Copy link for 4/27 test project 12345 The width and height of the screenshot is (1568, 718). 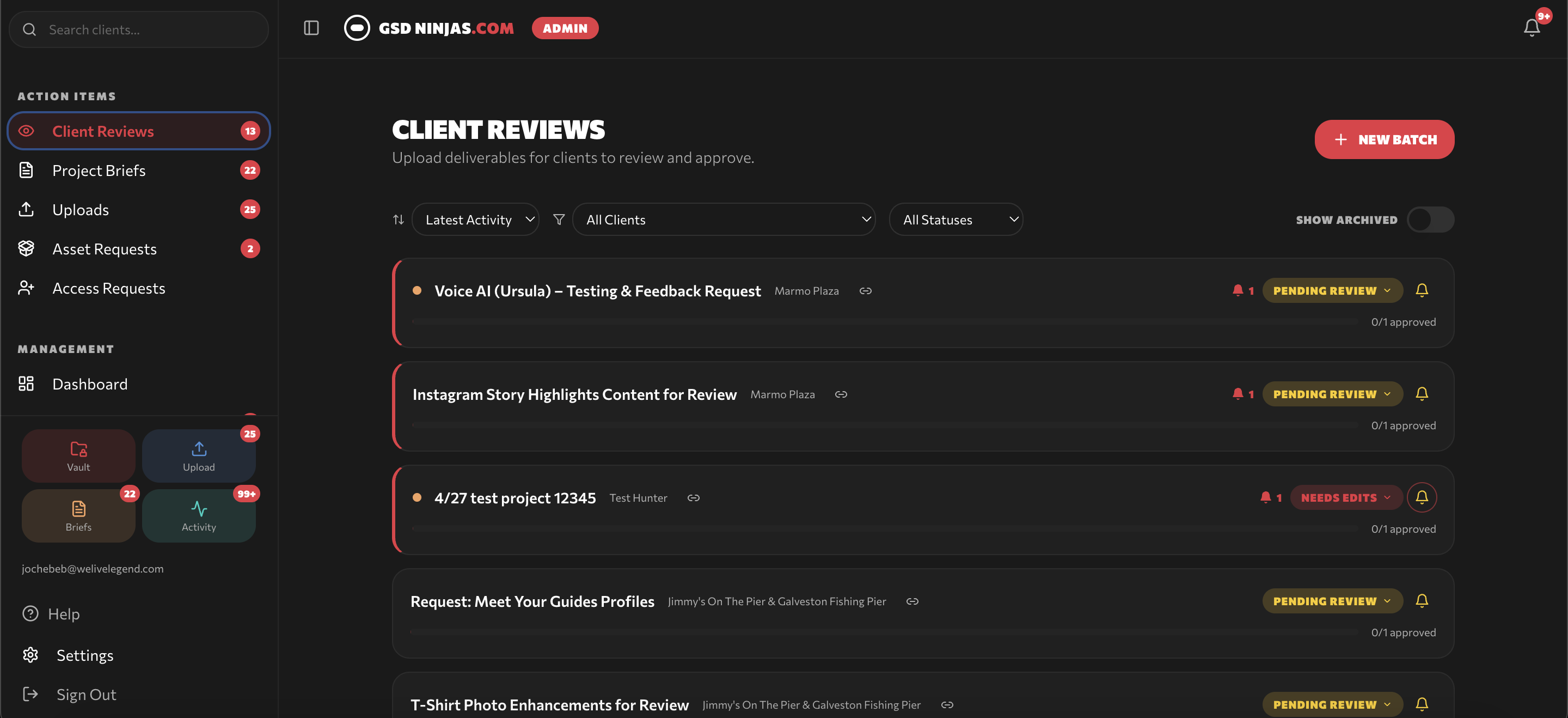(693, 498)
